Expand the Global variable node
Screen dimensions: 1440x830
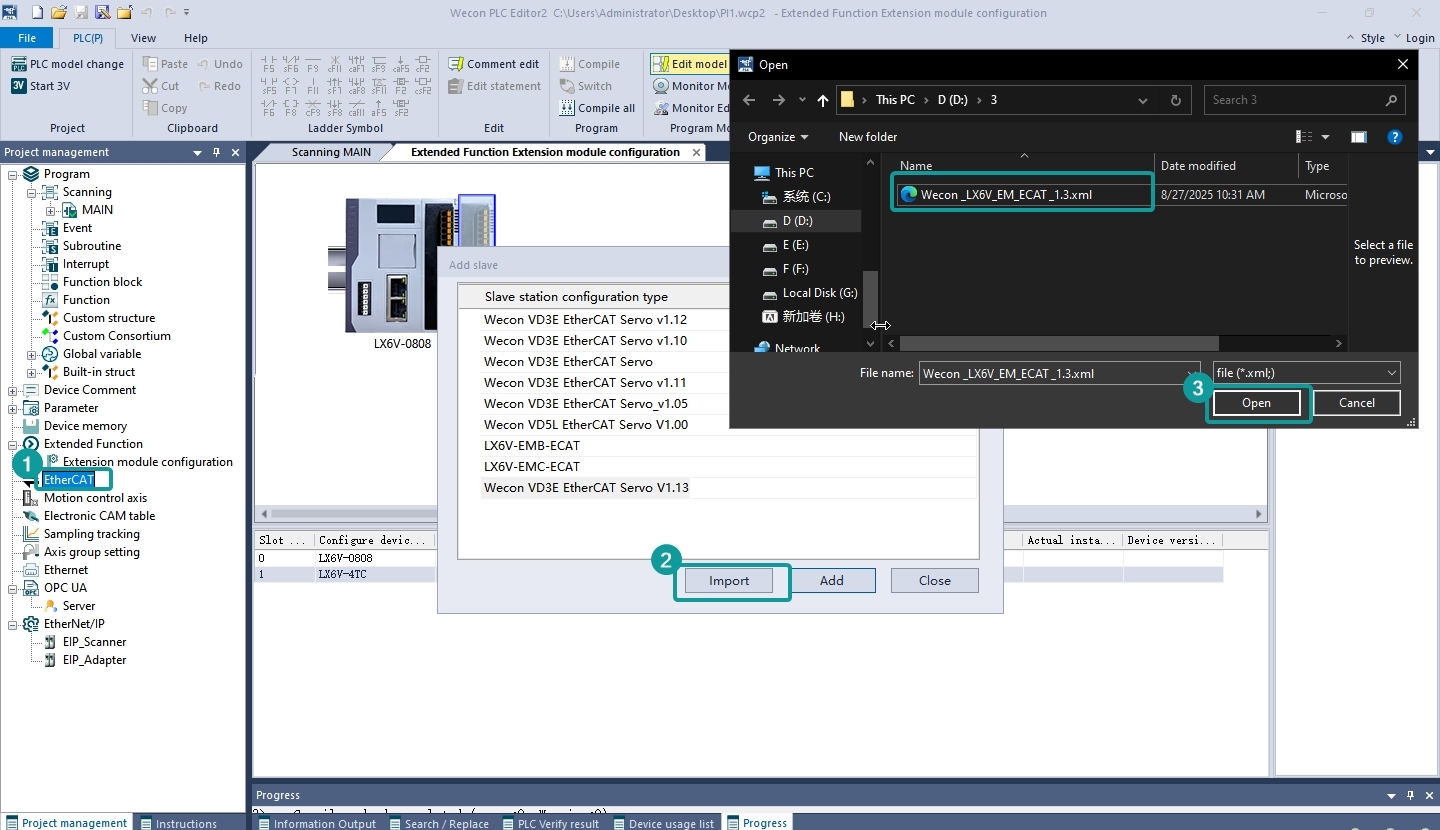click(x=32, y=354)
